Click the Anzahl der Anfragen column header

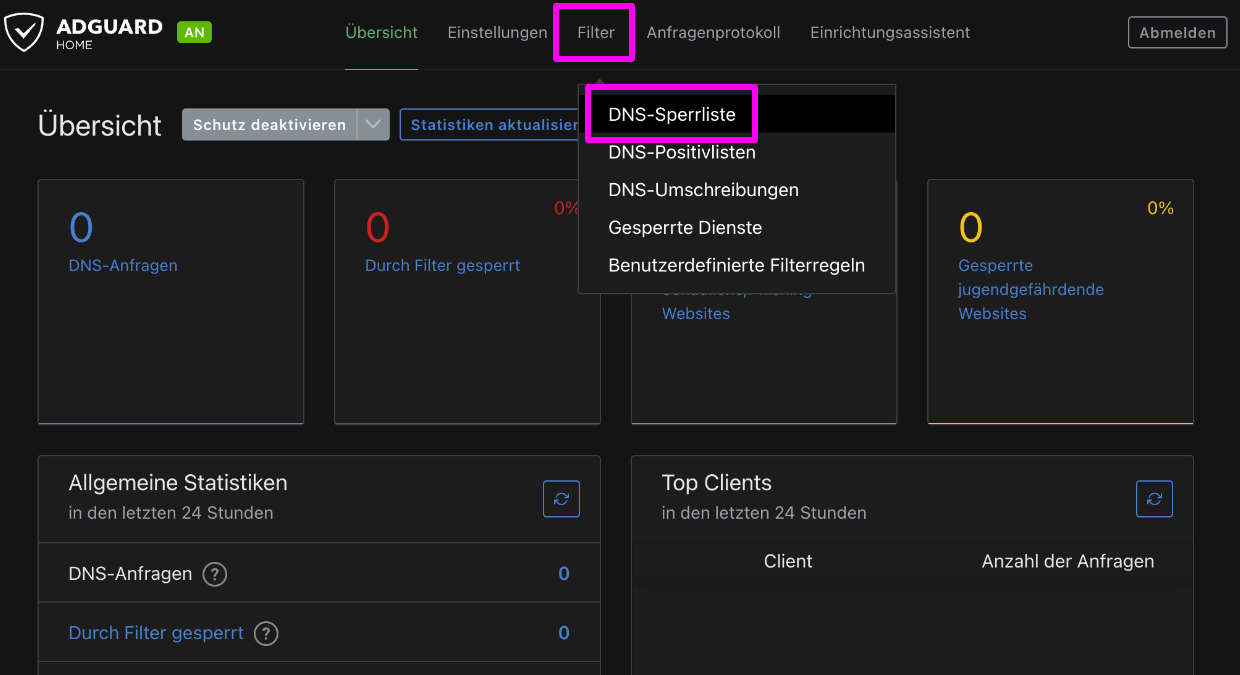[1068, 562]
